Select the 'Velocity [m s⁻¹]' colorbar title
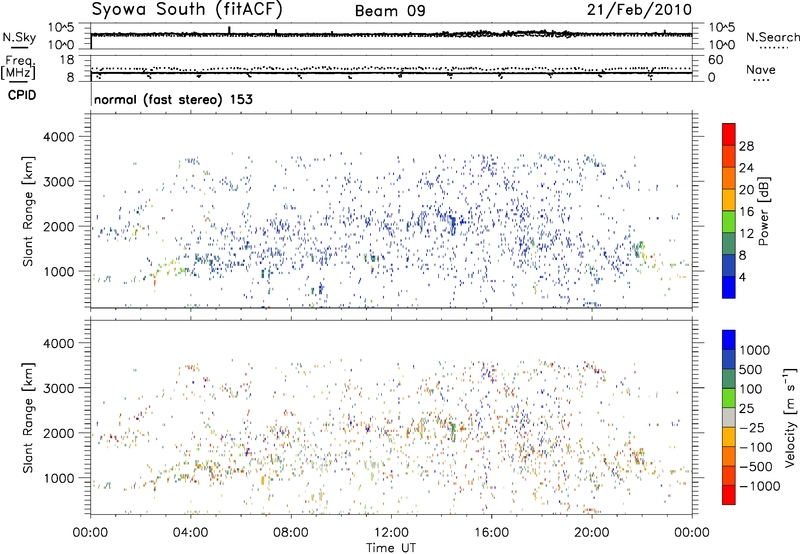The image size is (800, 554). [790, 417]
